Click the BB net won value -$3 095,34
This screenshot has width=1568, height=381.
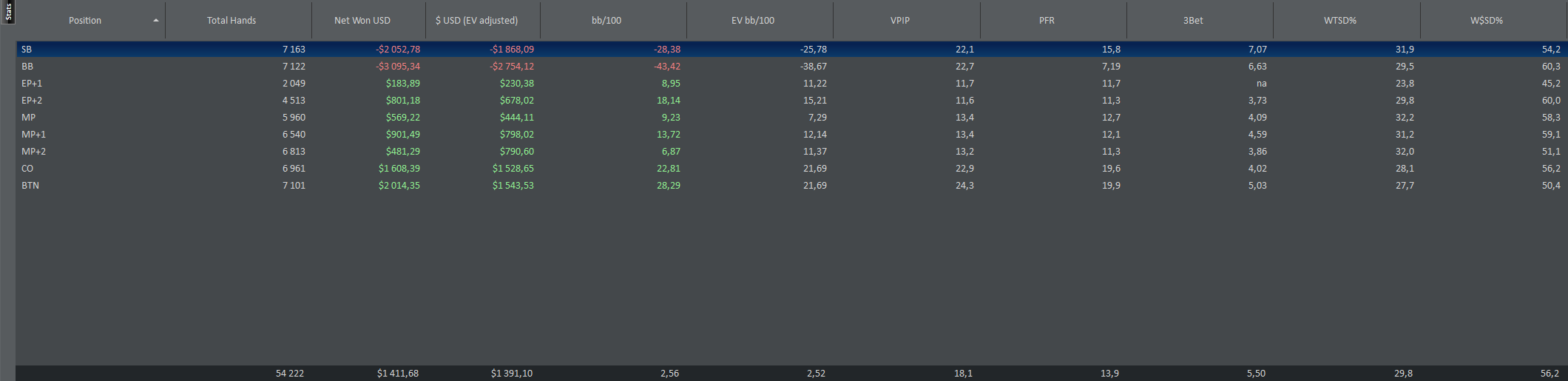[398, 67]
